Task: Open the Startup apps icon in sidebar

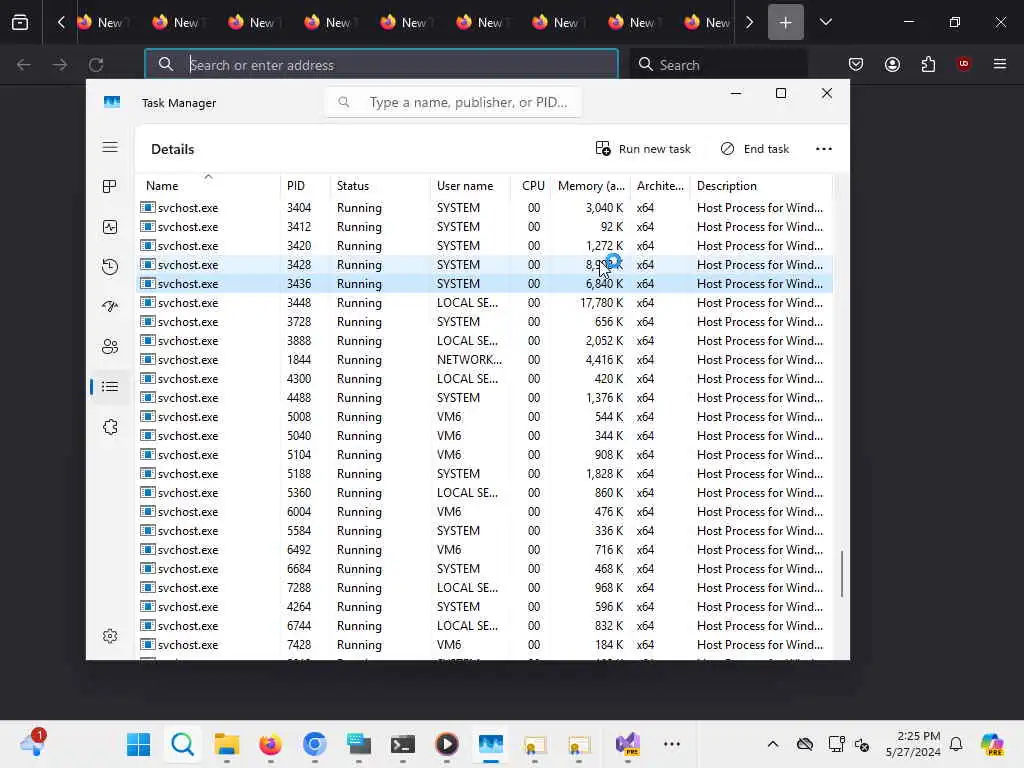Action: tap(110, 306)
